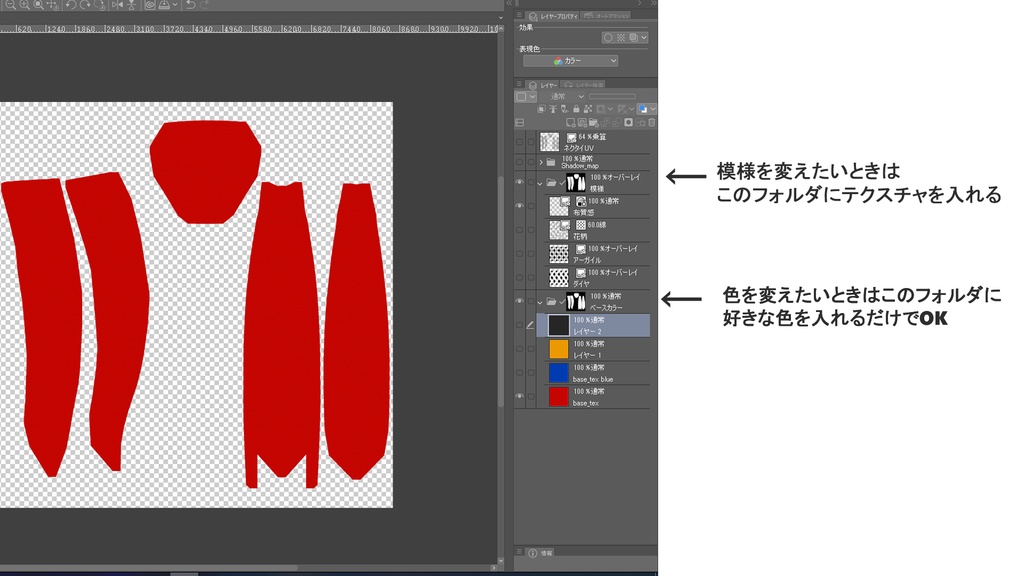
Task: Click the new raster layer icon
Action: coord(570,122)
